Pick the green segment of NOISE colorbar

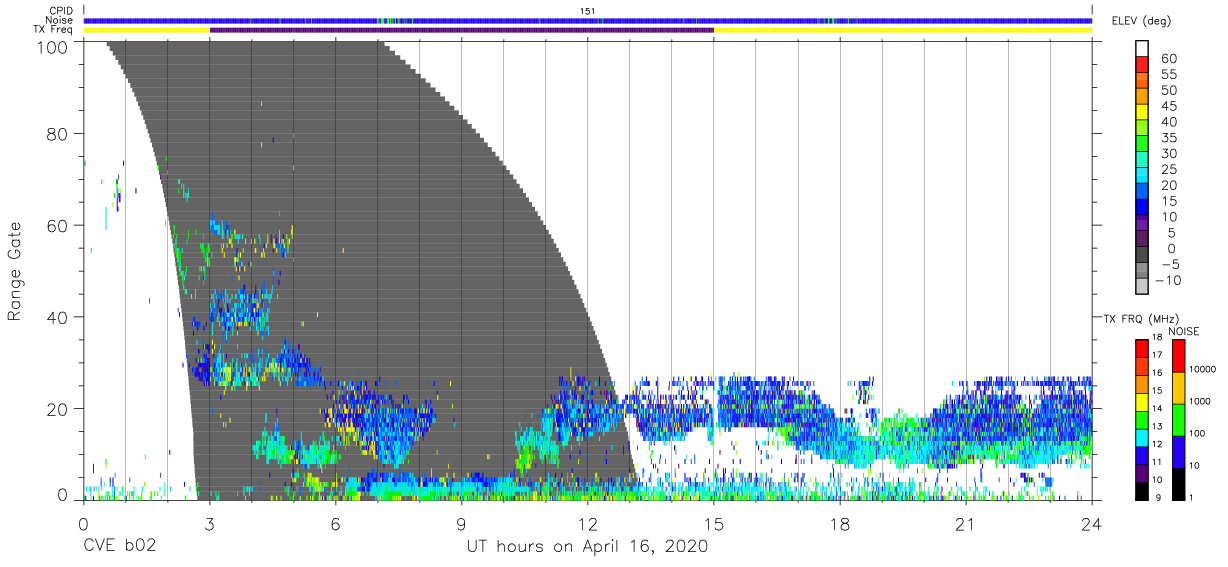pyautogui.click(x=1178, y=419)
